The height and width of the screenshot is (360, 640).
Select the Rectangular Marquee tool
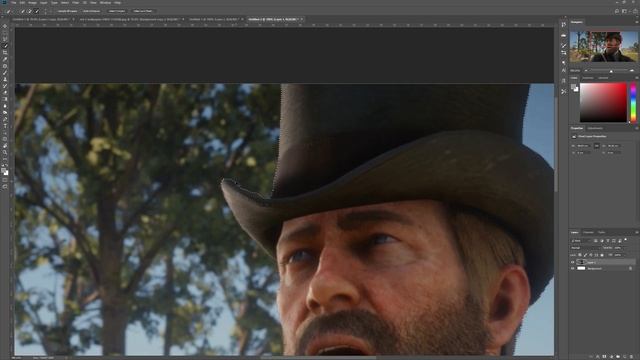pos(5,33)
